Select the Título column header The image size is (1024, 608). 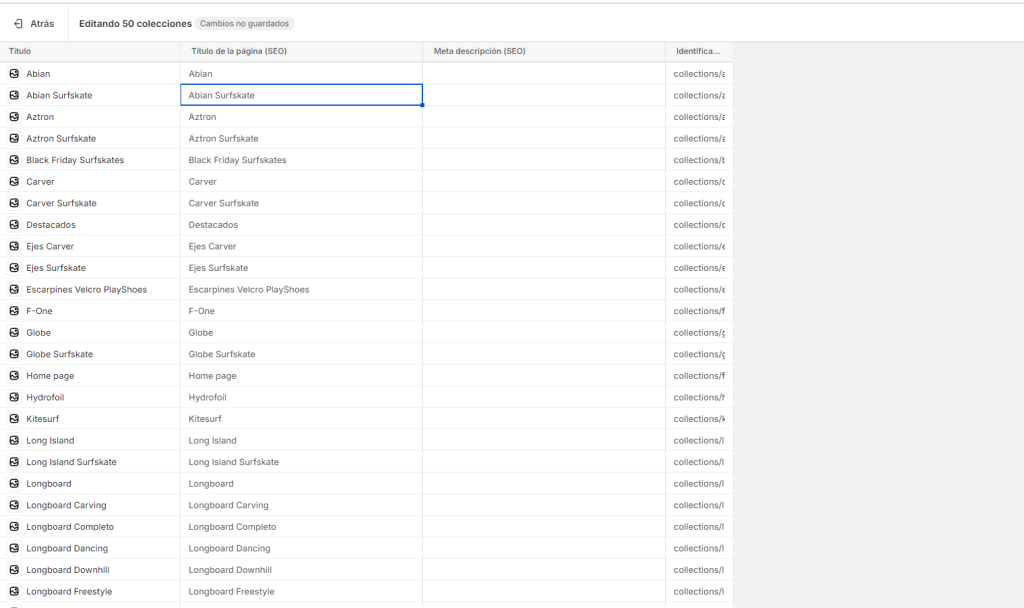pos(20,51)
